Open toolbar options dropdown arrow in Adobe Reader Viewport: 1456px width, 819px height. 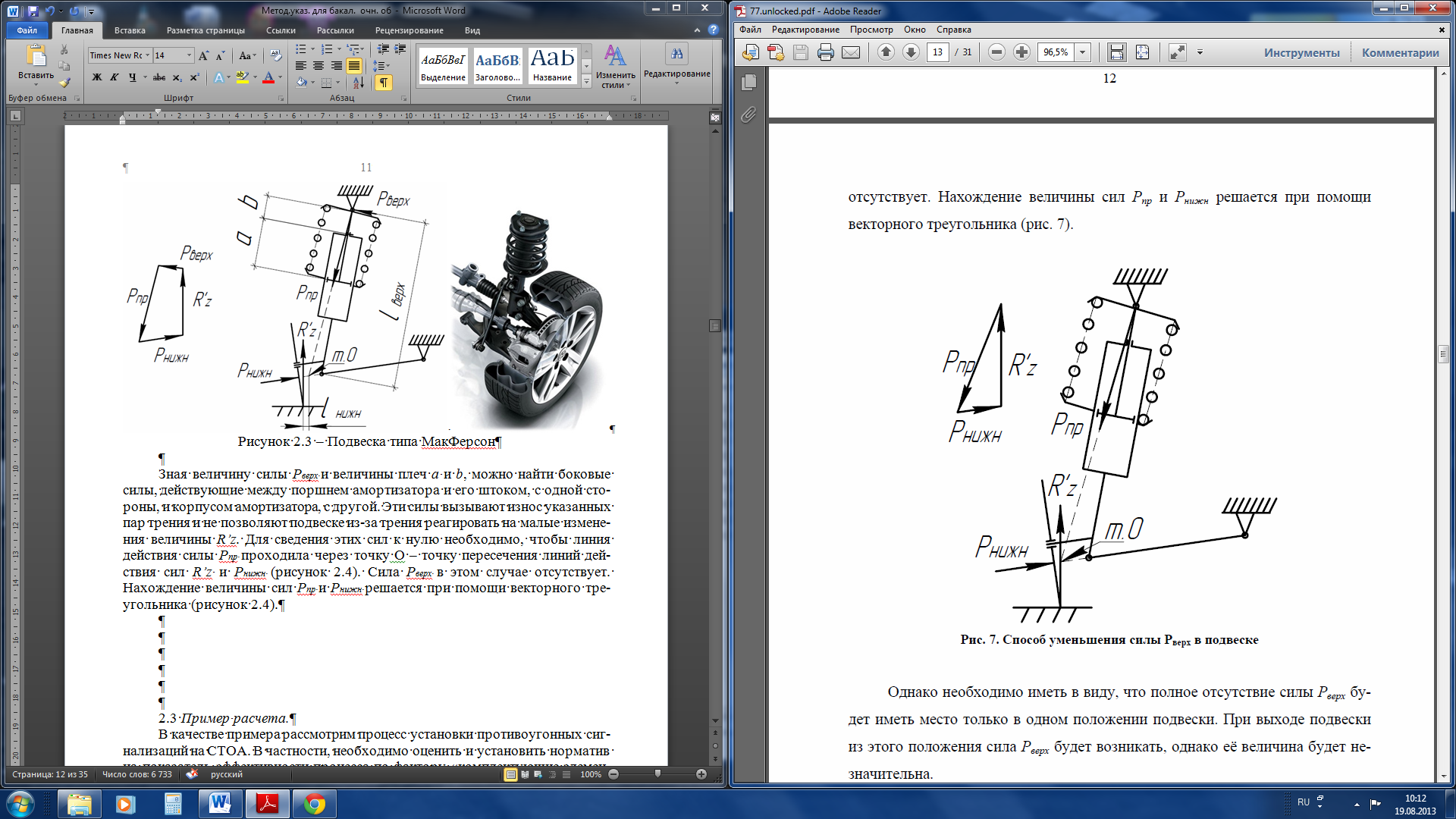(1200, 52)
